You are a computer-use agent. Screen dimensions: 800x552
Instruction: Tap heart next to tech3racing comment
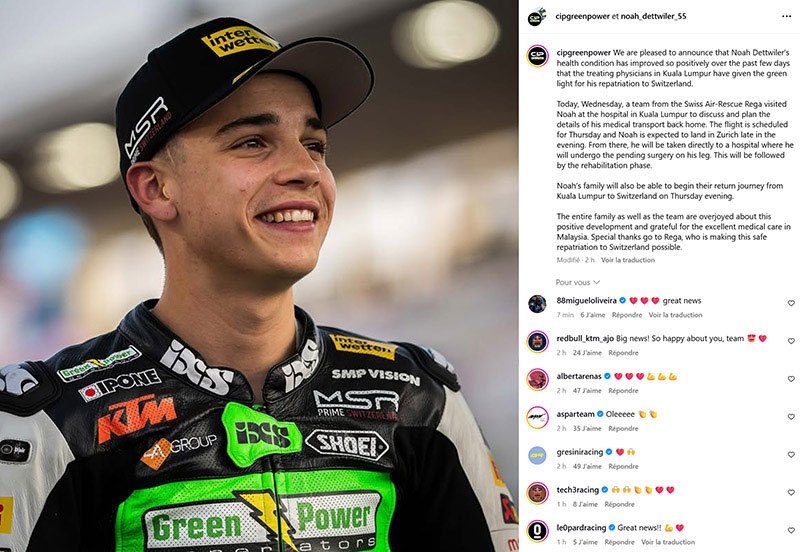pos(791,492)
